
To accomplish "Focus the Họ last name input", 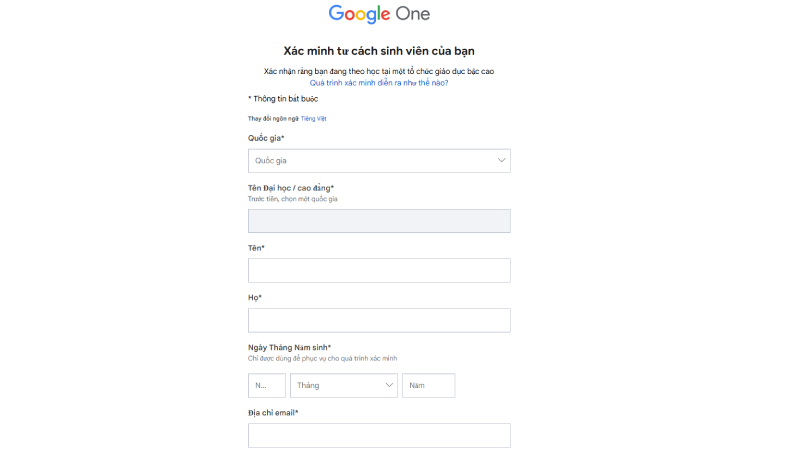I will 379,320.
